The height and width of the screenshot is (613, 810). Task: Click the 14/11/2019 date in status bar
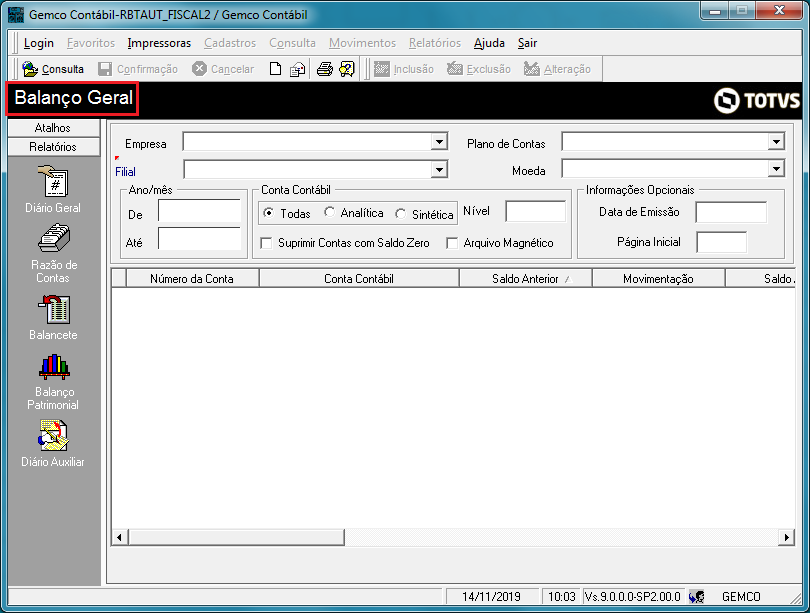coord(491,597)
